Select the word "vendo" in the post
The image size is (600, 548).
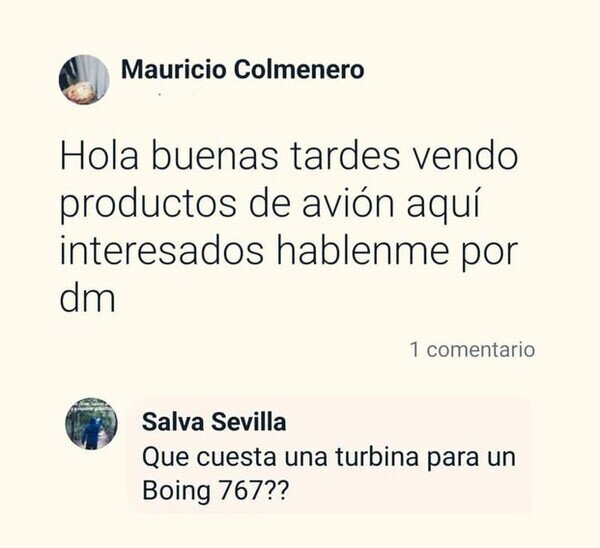pyautogui.click(x=464, y=156)
